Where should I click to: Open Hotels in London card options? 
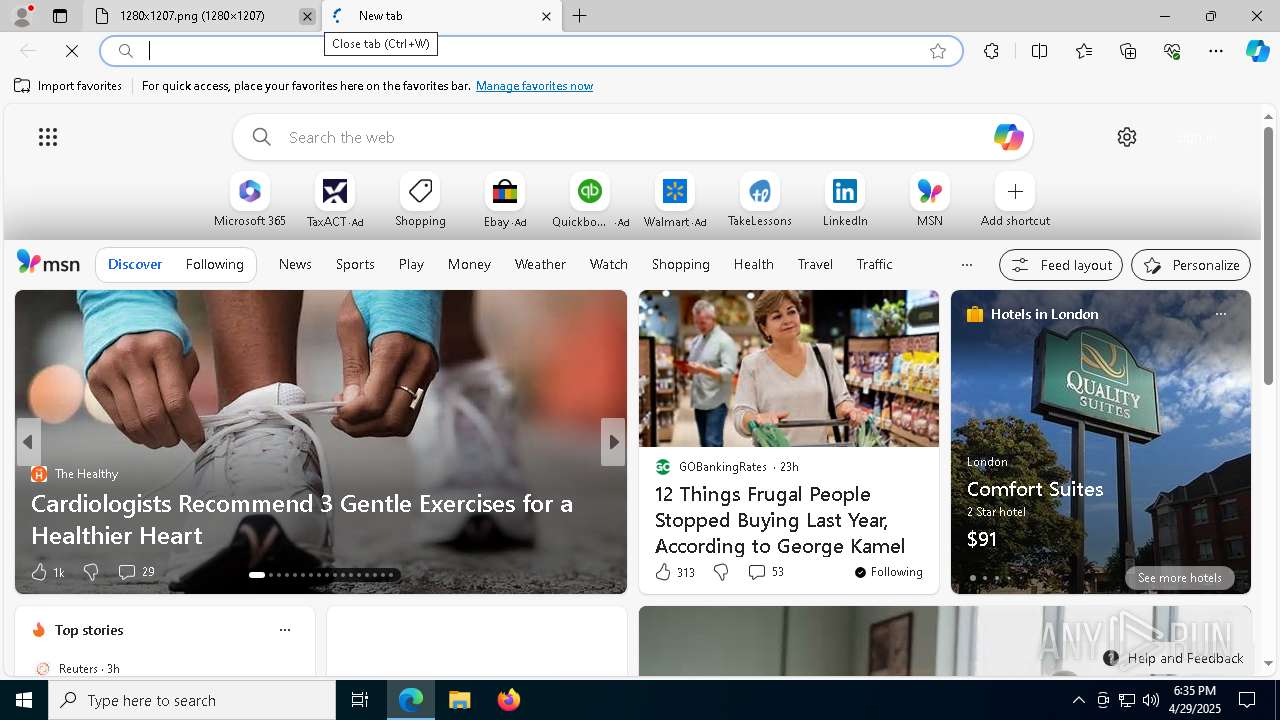click(x=1220, y=314)
